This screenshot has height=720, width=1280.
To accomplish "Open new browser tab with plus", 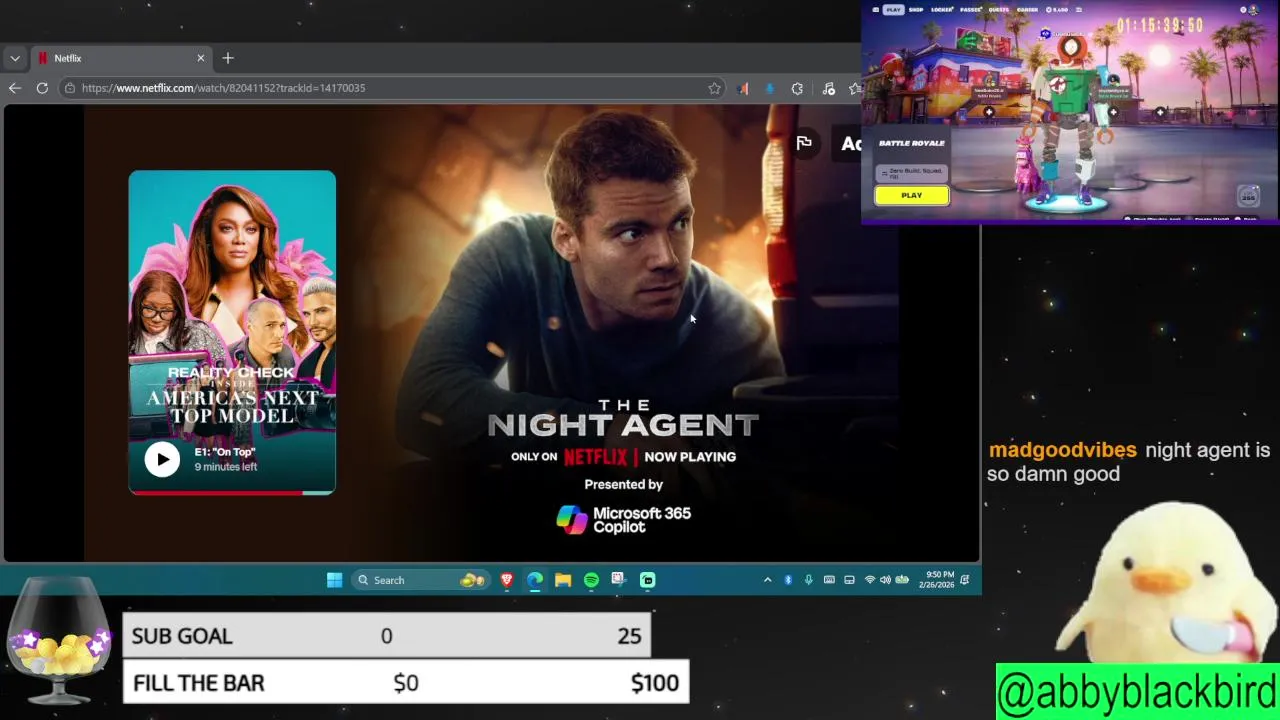I will point(228,58).
